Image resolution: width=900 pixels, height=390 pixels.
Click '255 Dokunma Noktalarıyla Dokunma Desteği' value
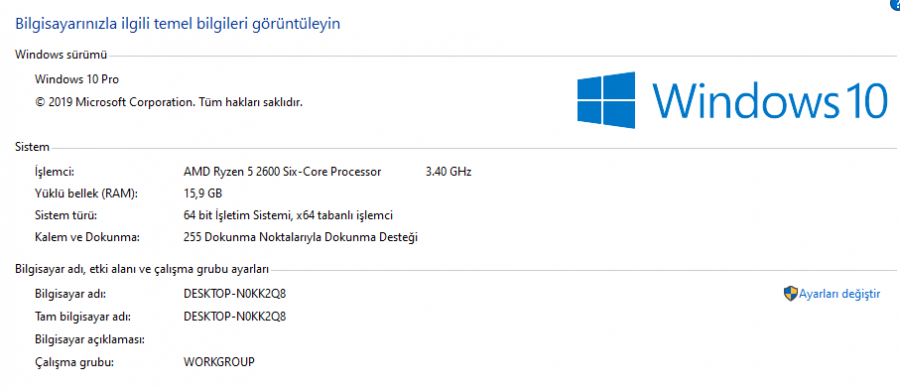tap(301, 237)
